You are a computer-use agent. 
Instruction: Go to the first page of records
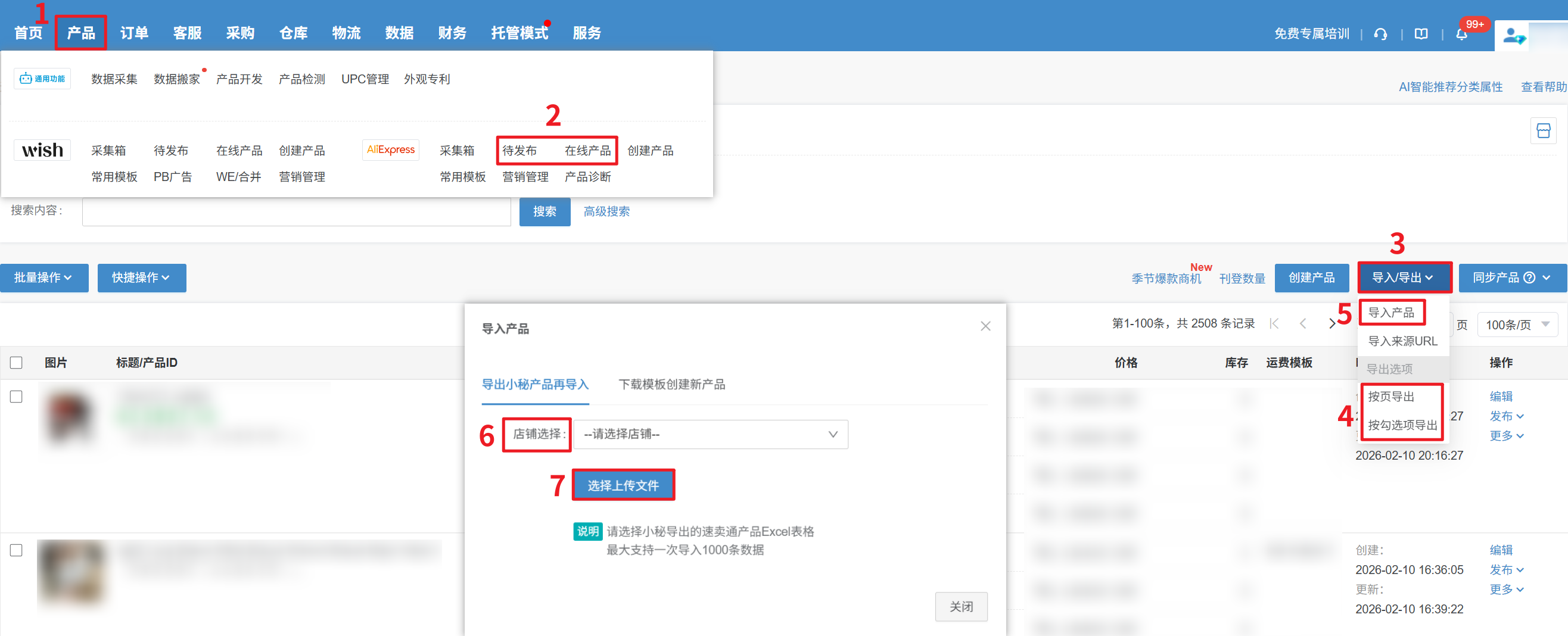coord(1274,324)
